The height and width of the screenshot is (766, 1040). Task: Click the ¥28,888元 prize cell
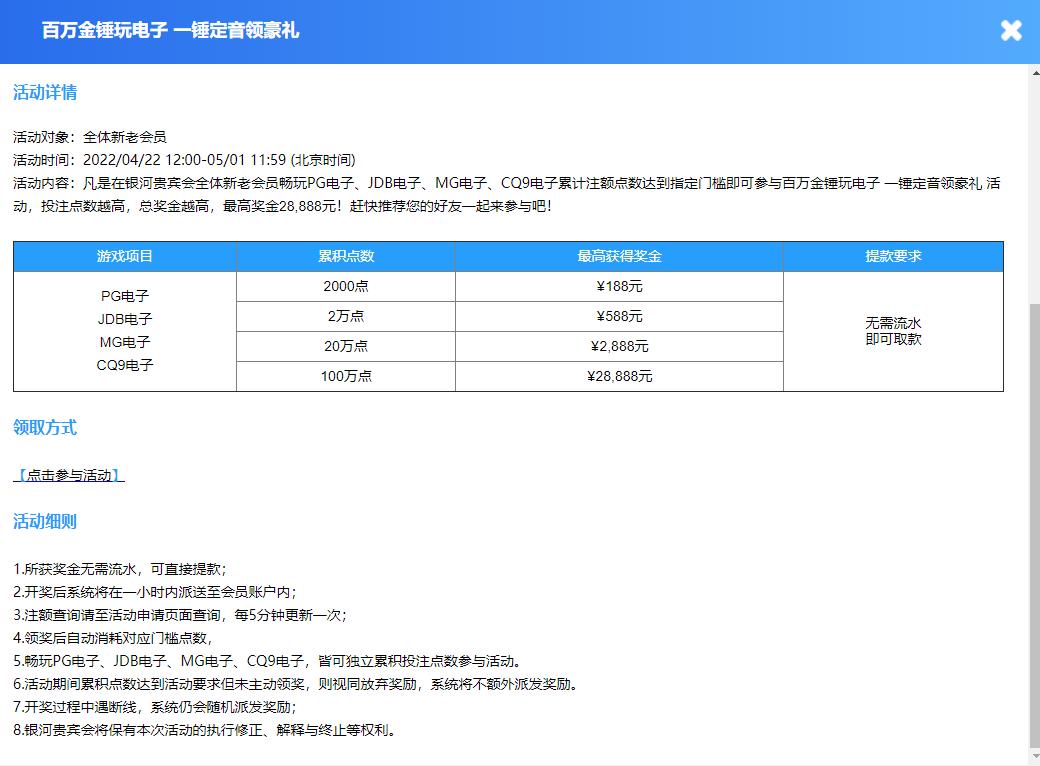pos(619,377)
